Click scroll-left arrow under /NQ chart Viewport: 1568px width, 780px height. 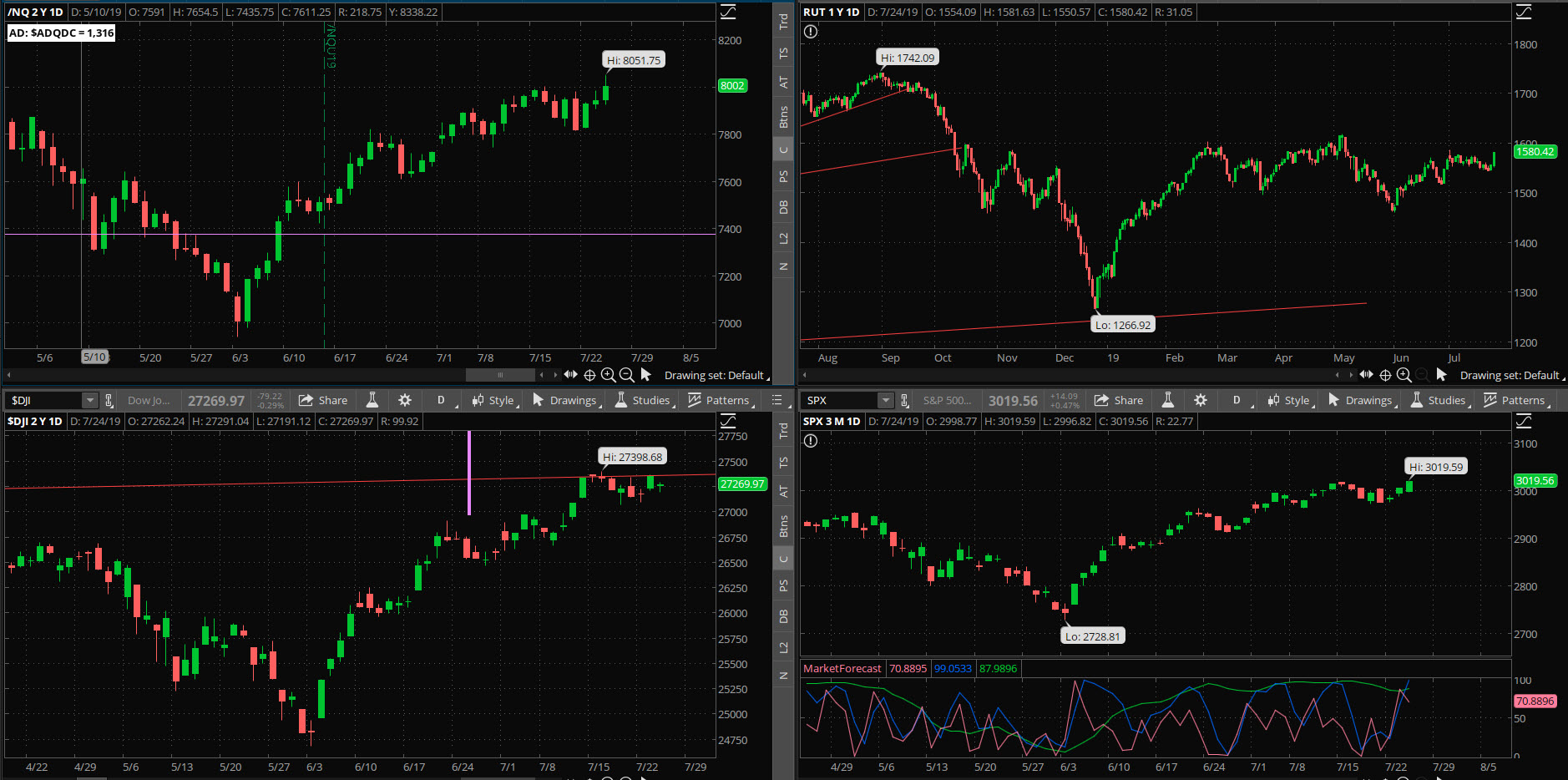tap(9, 375)
